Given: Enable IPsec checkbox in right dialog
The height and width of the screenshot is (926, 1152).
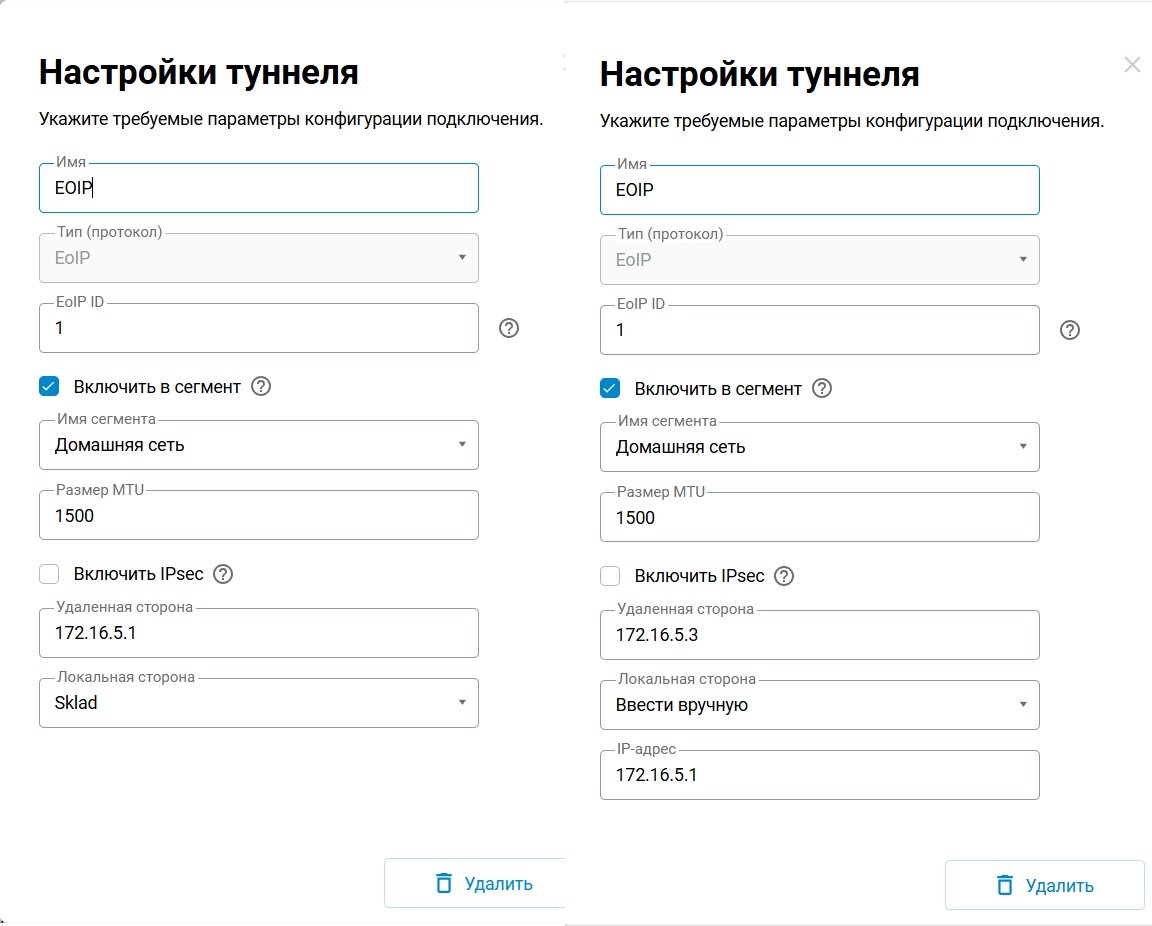Looking at the screenshot, I should [x=610, y=576].
